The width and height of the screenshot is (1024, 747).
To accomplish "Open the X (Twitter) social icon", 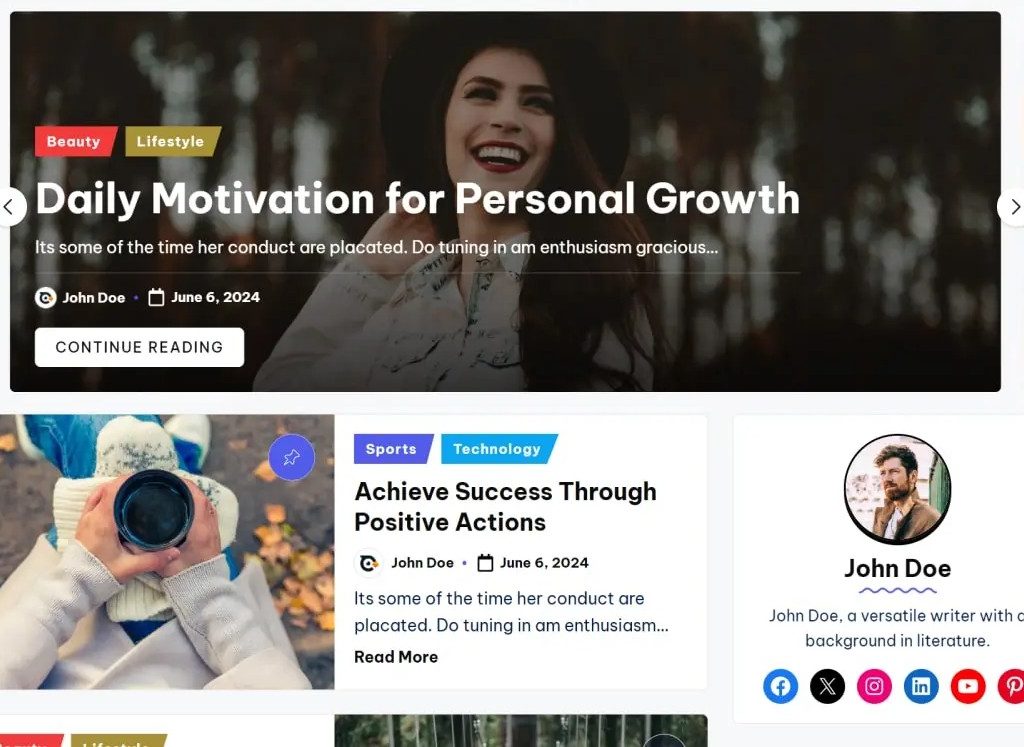I will (827, 686).
